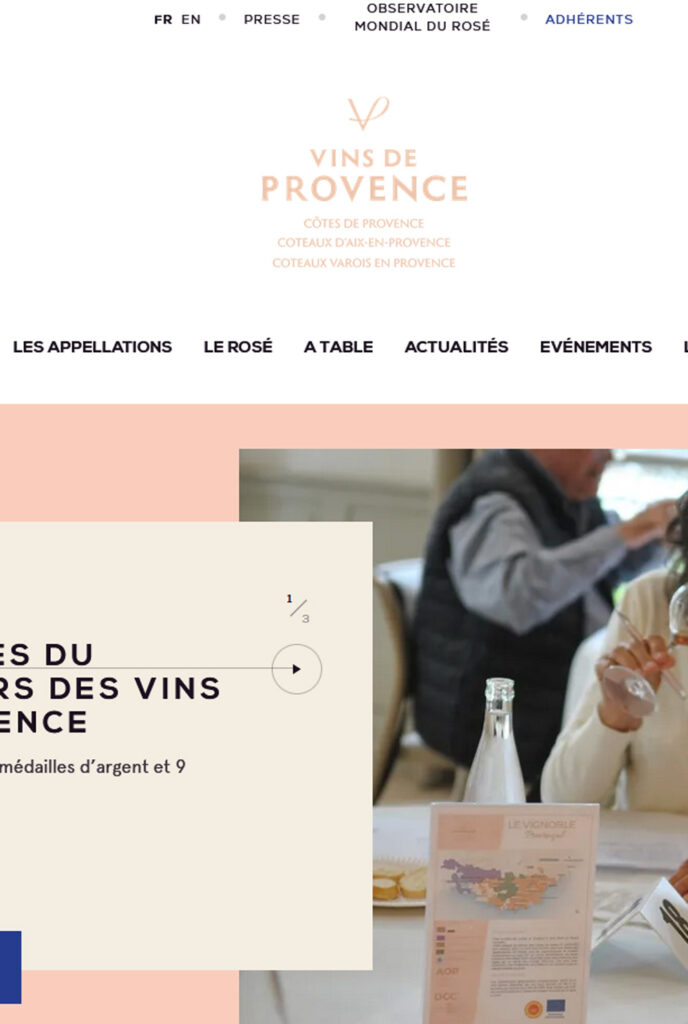
Task: Click the VP monogram emblem
Action: click(368, 114)
